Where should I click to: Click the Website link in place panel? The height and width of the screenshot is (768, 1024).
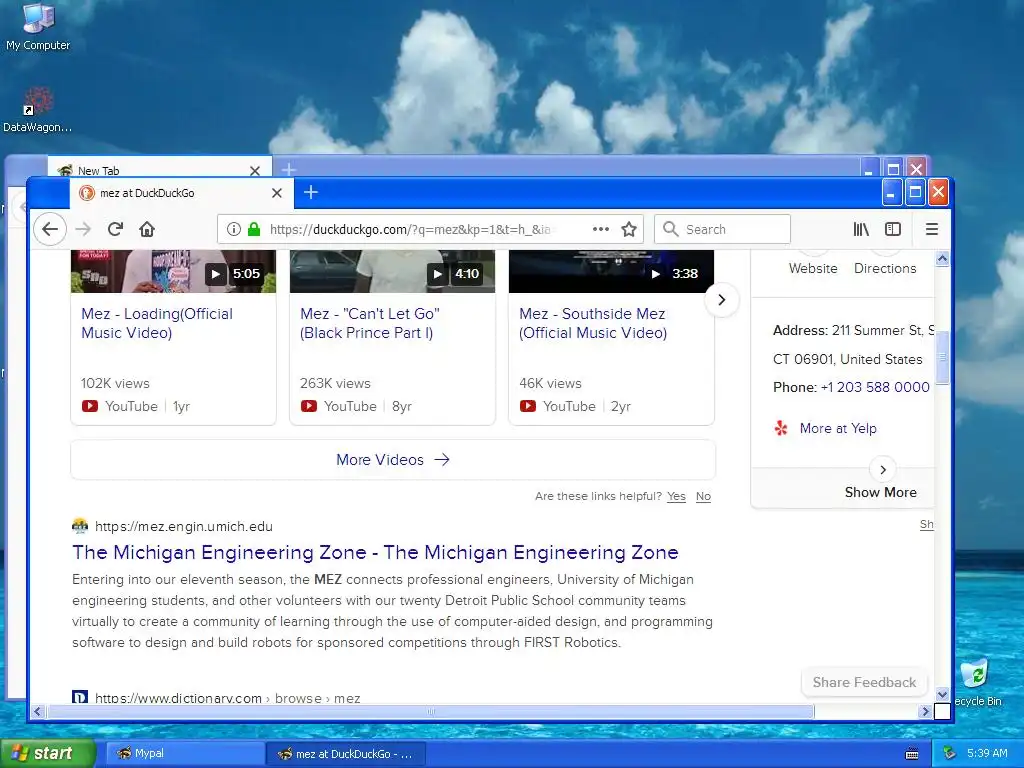coord(813,268)
